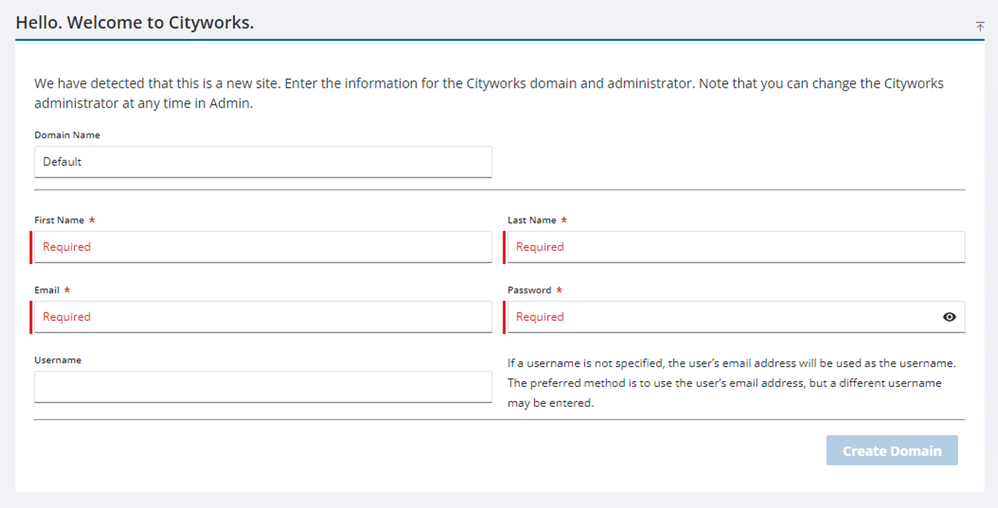Viewport: 998px width, 508px height.
Task: Click the Password field label
Action: pyautogui.click(x=529, y=290)
